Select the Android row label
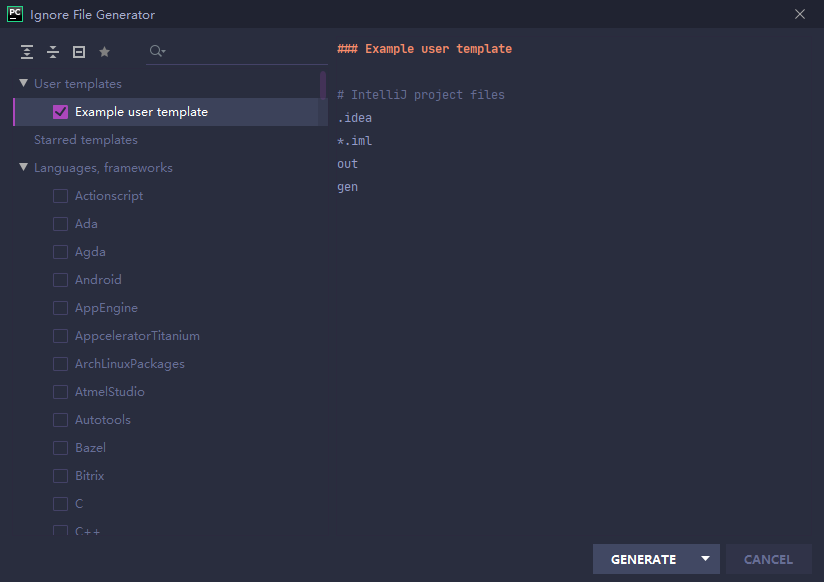The image size is (824, 582). pos(98,280)
